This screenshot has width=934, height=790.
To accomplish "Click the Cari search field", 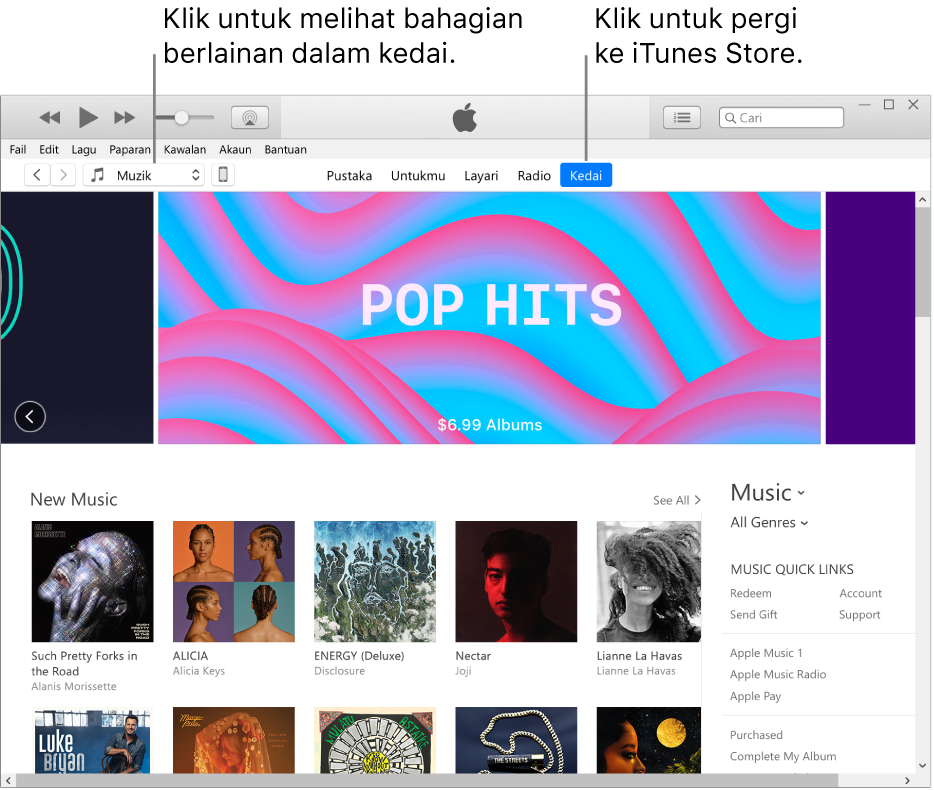I will tap(781, 117).
